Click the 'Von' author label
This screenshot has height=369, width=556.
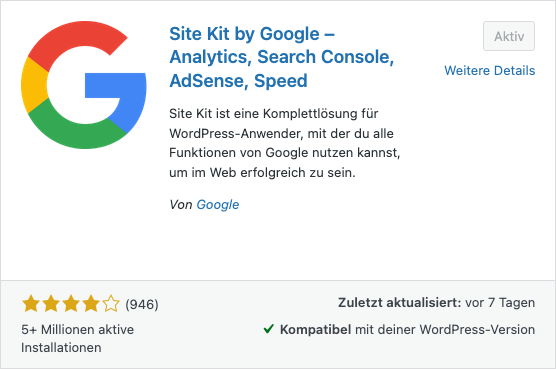click(x=181, y=205)
